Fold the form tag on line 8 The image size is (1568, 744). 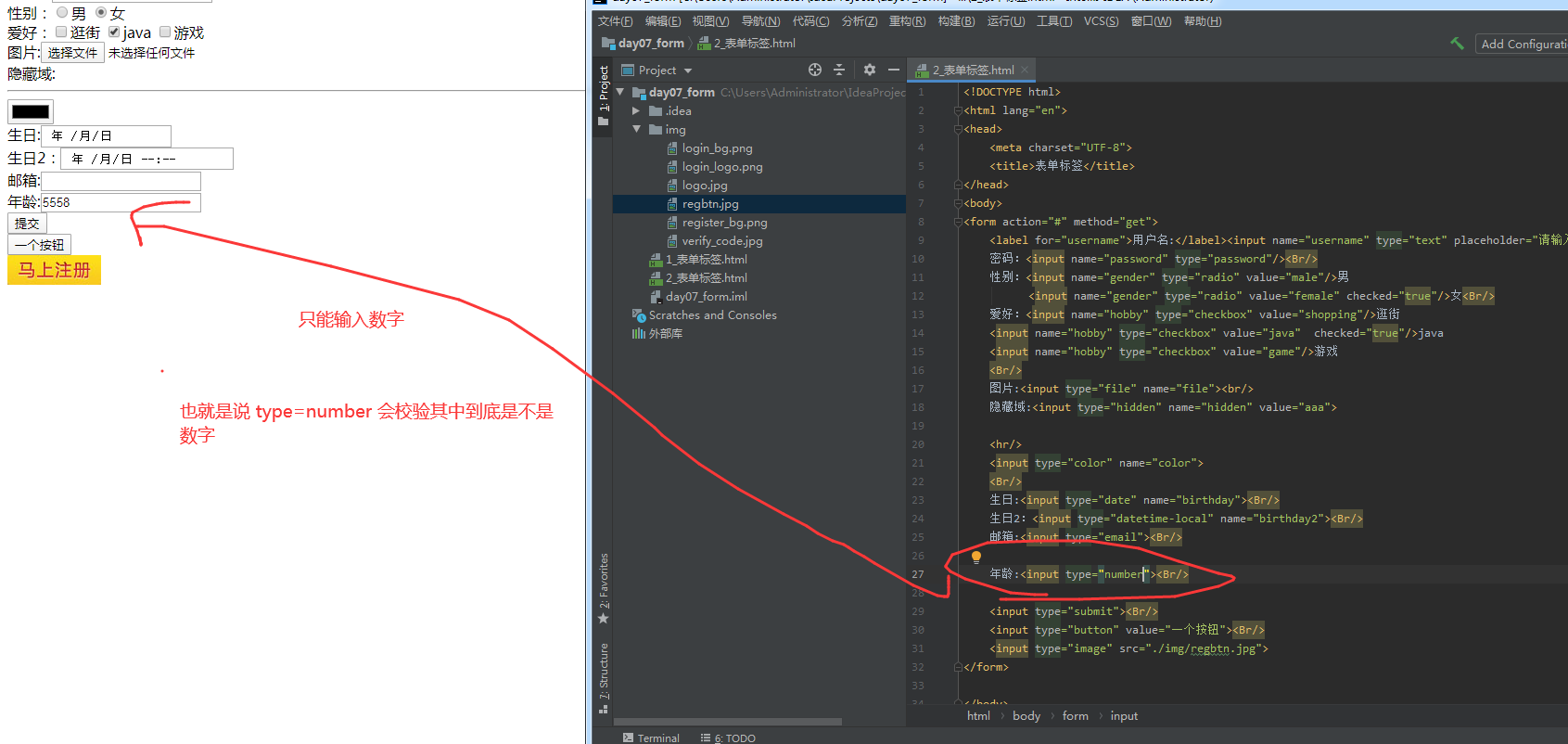[x=958, y=222]
